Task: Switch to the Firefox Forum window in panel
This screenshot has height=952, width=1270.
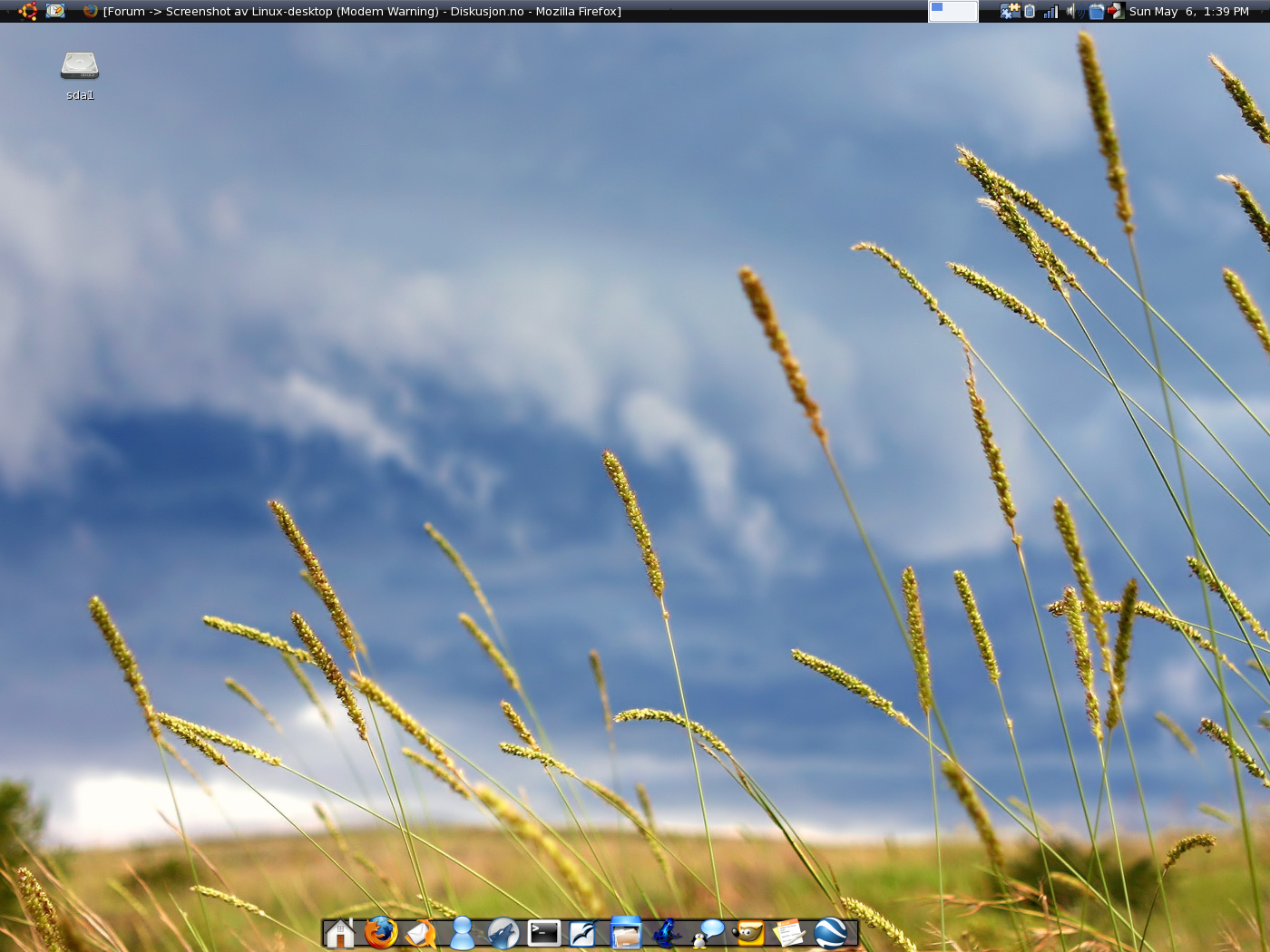Action: [352, 11]
